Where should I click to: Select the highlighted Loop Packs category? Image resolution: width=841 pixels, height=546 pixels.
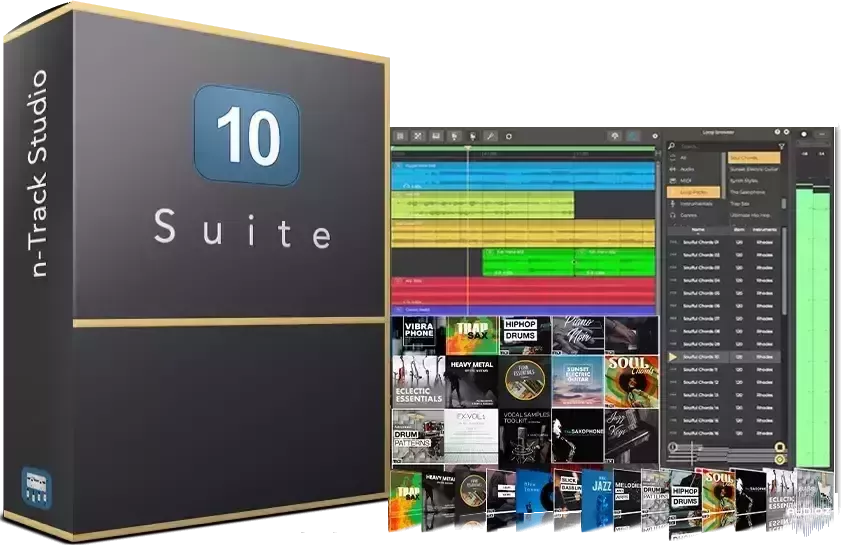tap(693, 192)
